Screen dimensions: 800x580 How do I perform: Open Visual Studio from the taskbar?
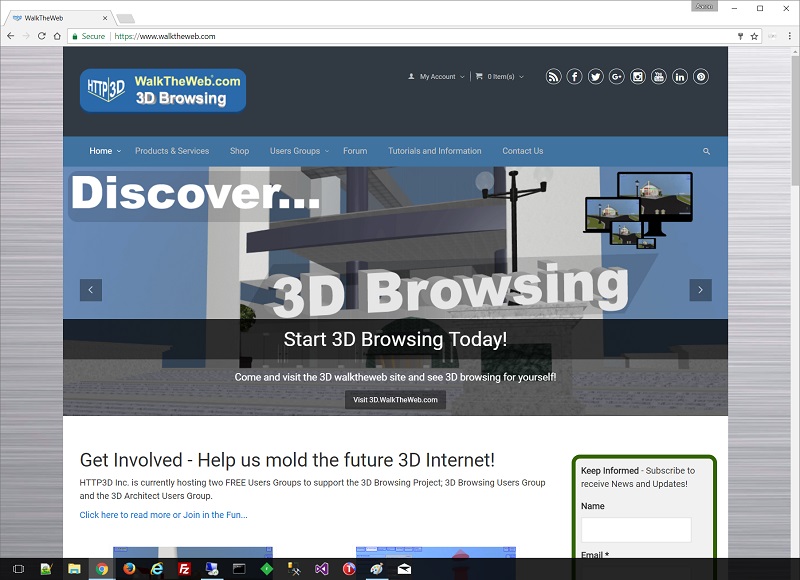321,568
